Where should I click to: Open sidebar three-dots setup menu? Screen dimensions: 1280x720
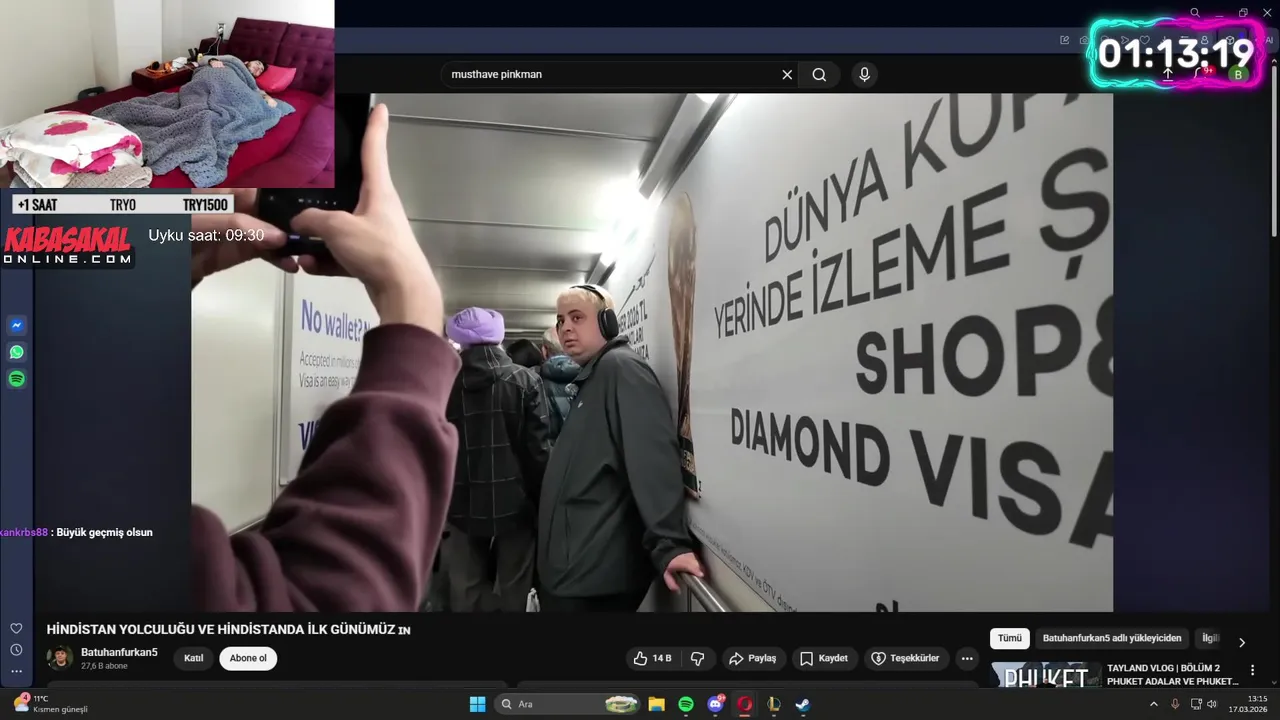click(16, 671)
